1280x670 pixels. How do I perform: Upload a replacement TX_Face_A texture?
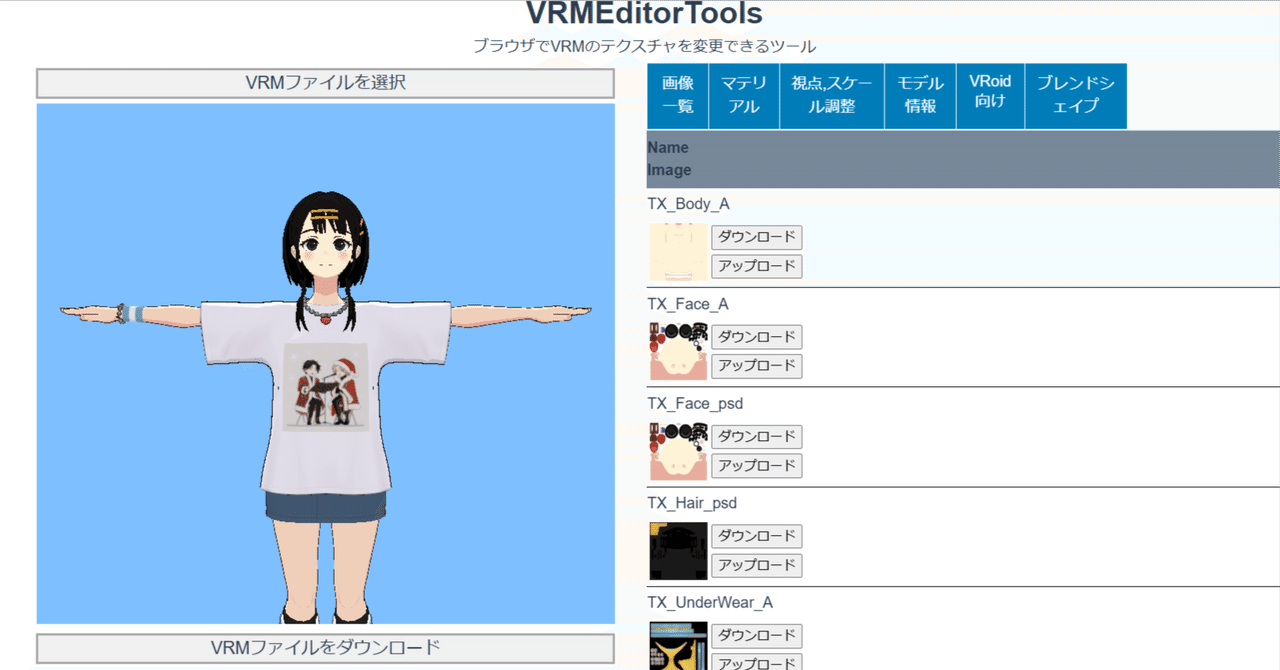click(756, 366)
